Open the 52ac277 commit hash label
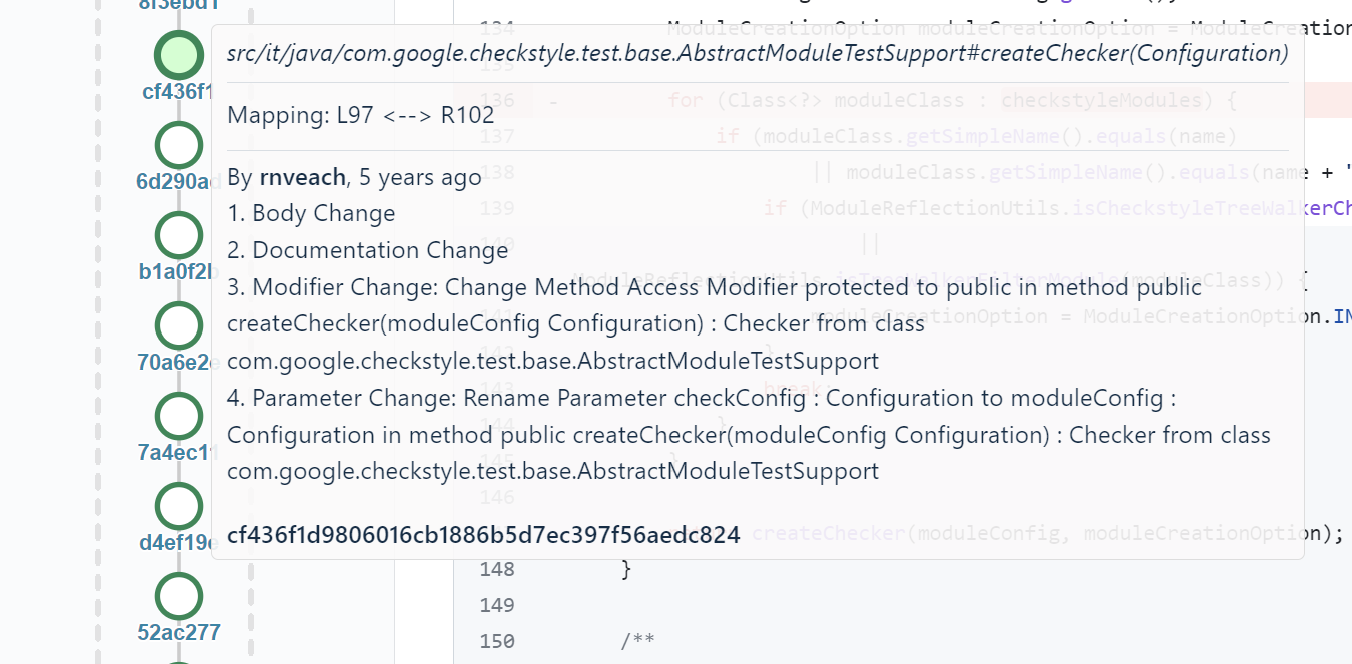Screen dimensions: 1352x664 (179, 632)
